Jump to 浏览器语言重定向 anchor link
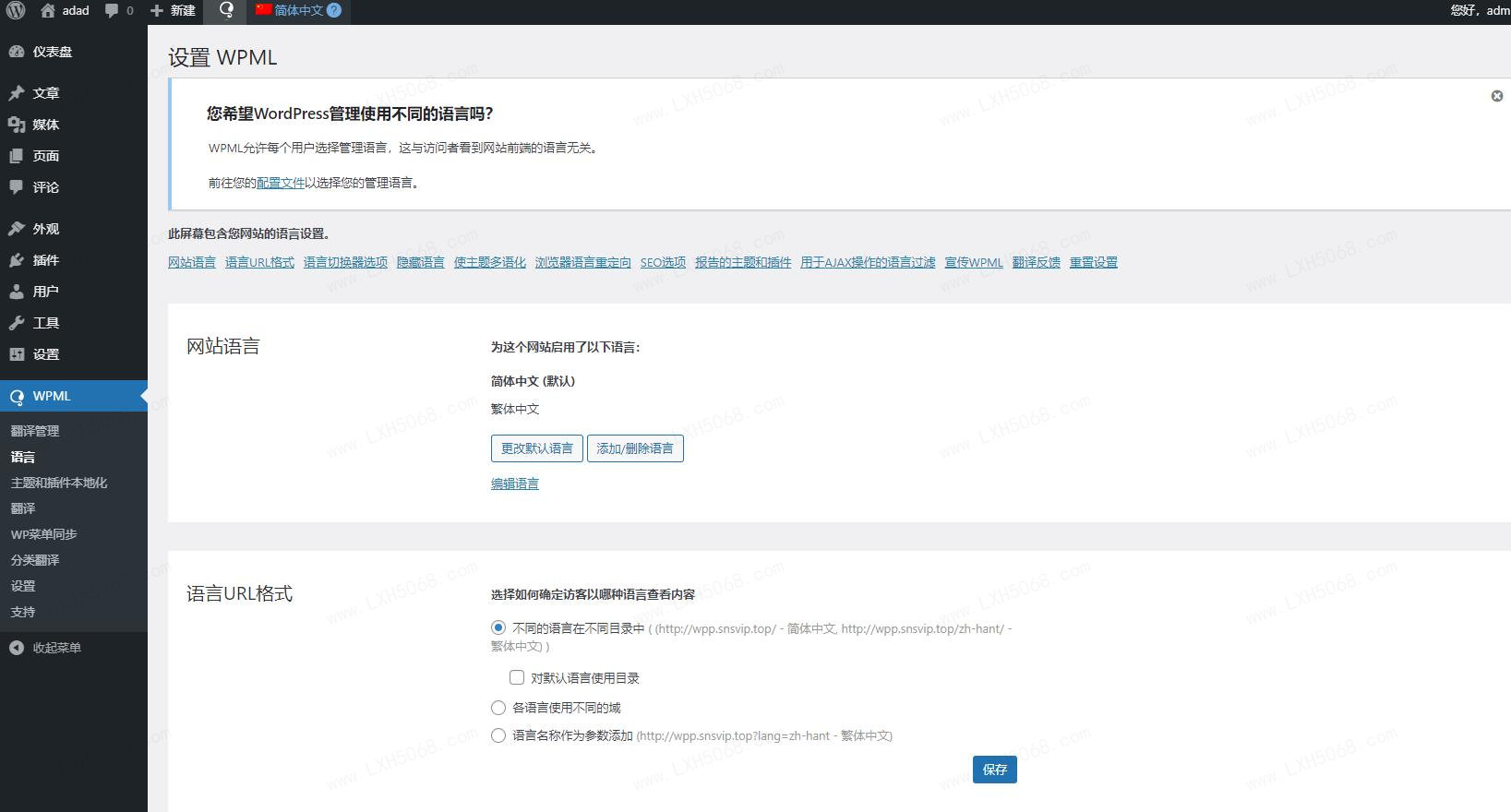The height and width of the screenshot is (812, 1511). pyautogui.click(x=583, y=262)
